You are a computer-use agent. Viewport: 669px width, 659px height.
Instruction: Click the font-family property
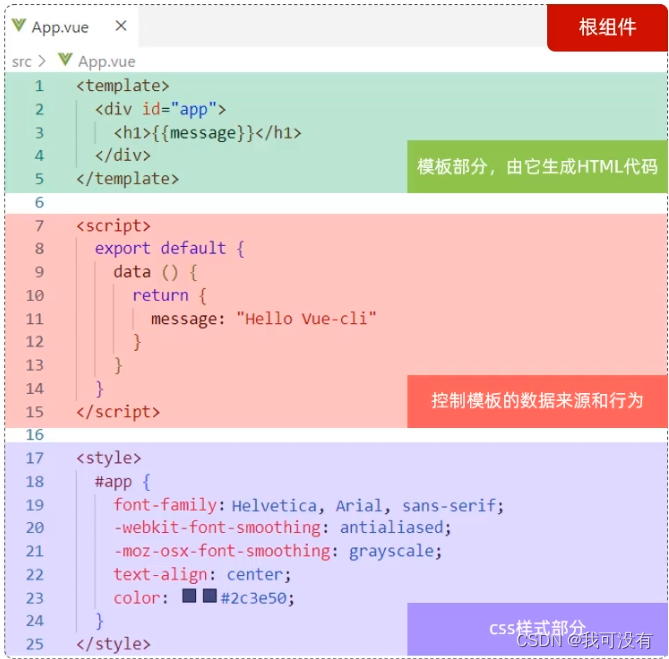pyautogui.click(x=165, y=505)
